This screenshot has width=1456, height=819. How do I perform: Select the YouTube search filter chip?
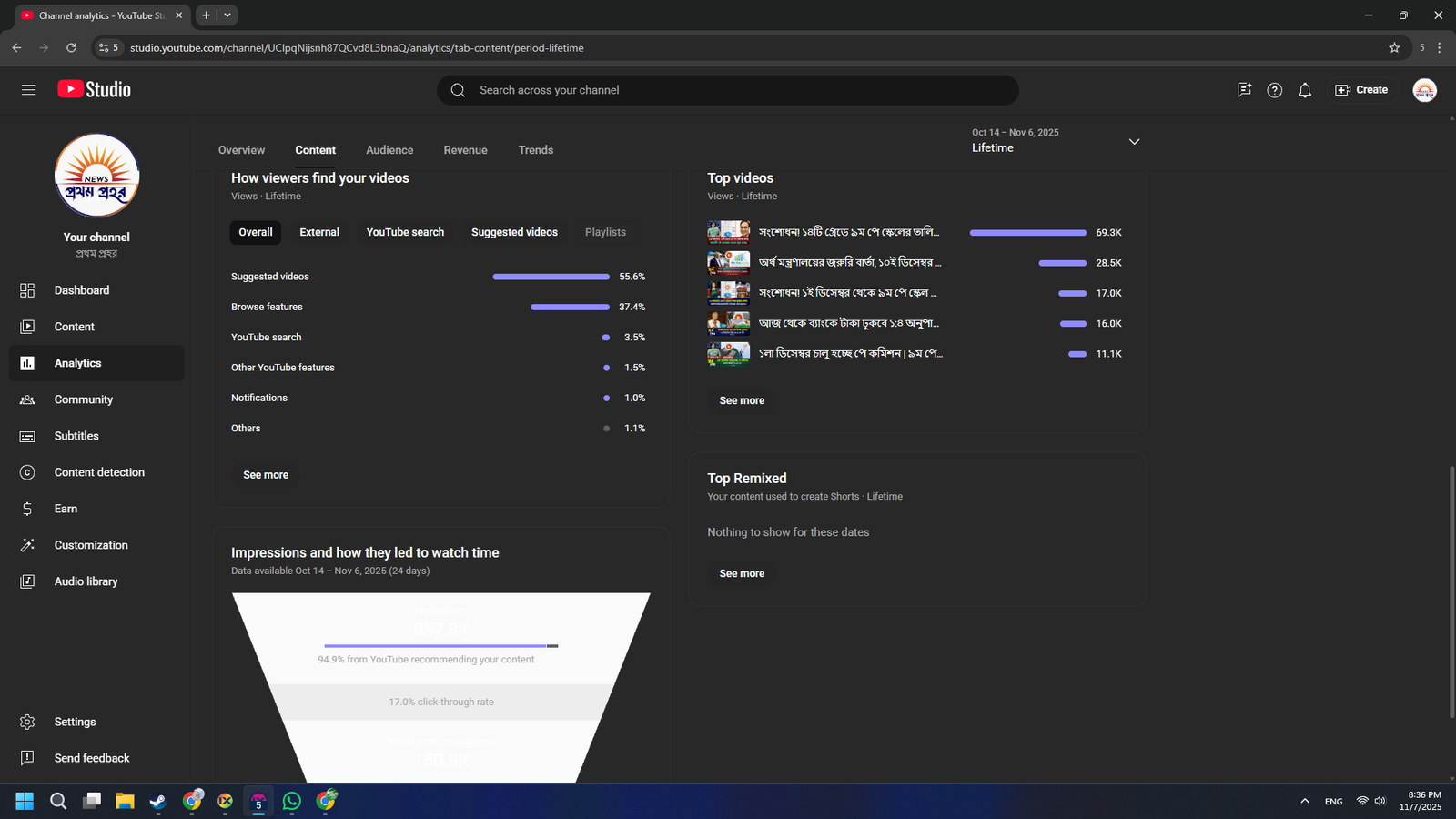pos(405,232)
